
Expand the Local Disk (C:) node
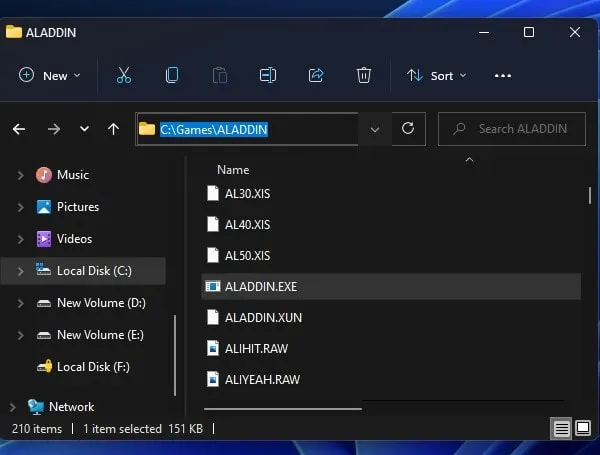pos(21,271)
